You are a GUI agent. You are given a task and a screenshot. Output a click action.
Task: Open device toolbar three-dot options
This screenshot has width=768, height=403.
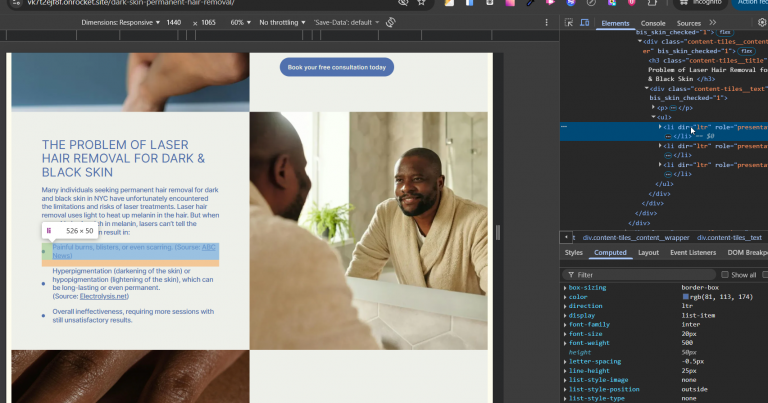[546, 22]
